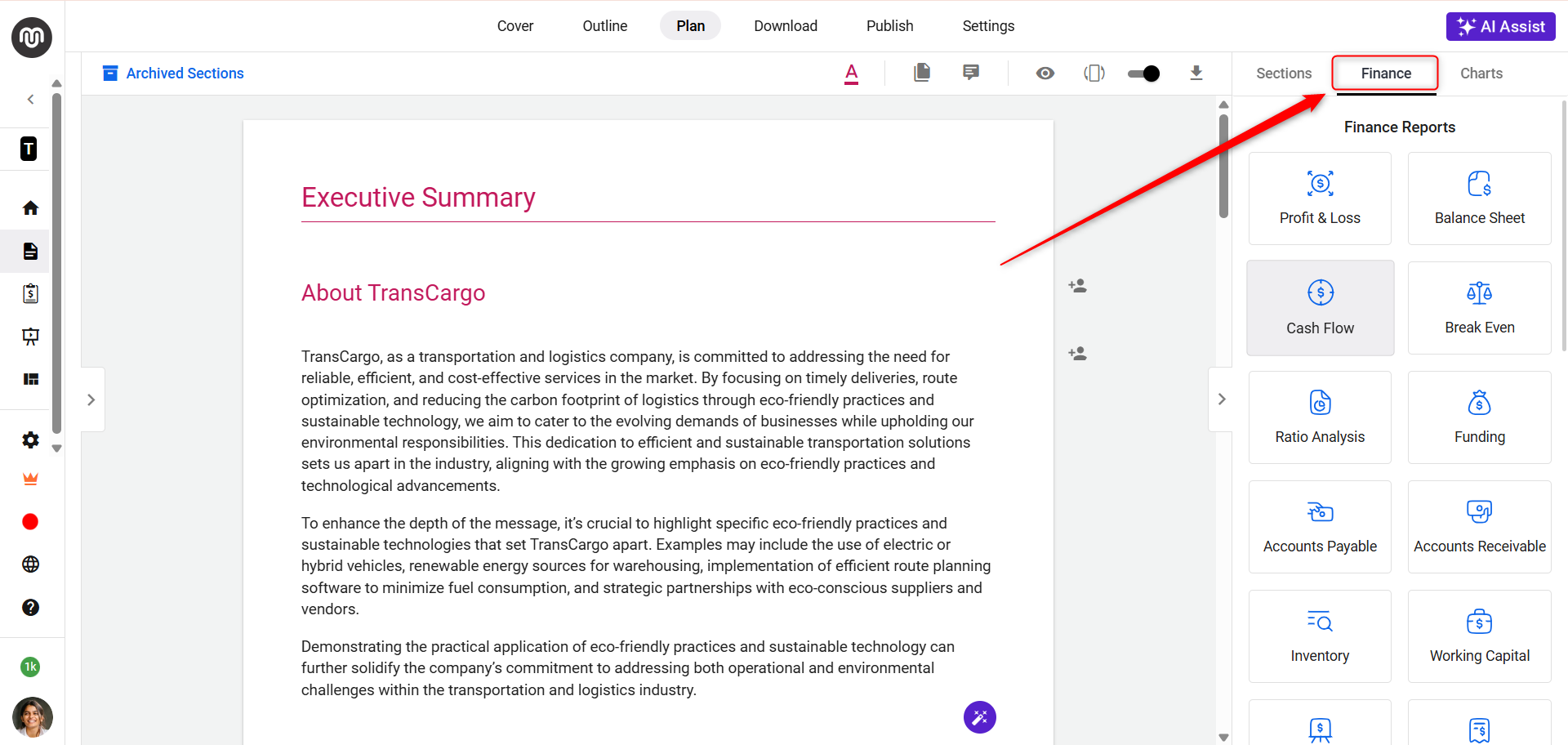Click the sidebar's scroll-down arrow
The image size is (1568, 745).
pyautogui.click(x=56, y=448)
